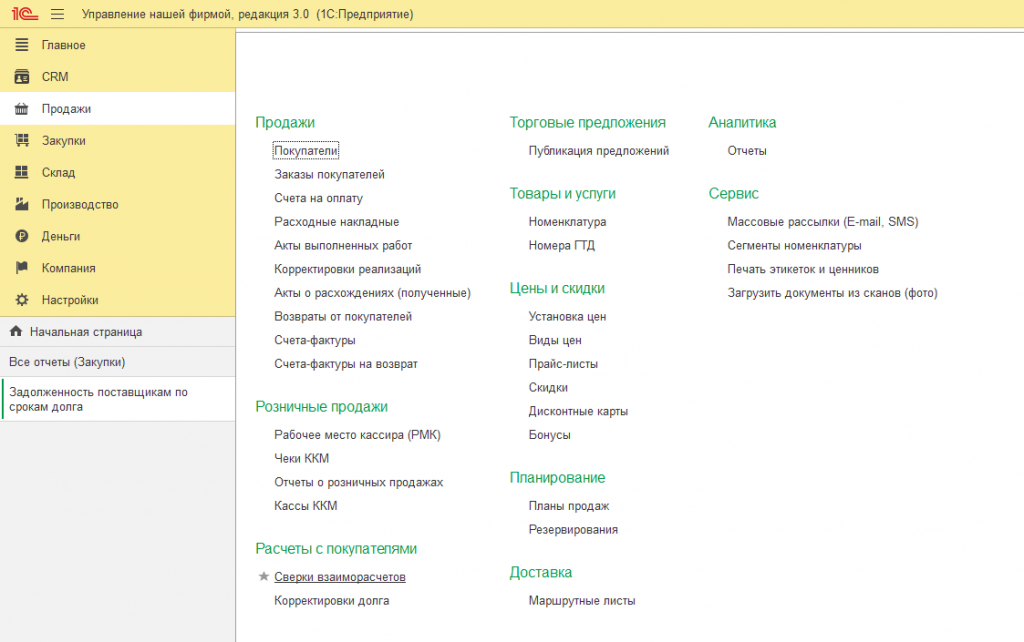Click the Продажи basket icon

[22, 108]
